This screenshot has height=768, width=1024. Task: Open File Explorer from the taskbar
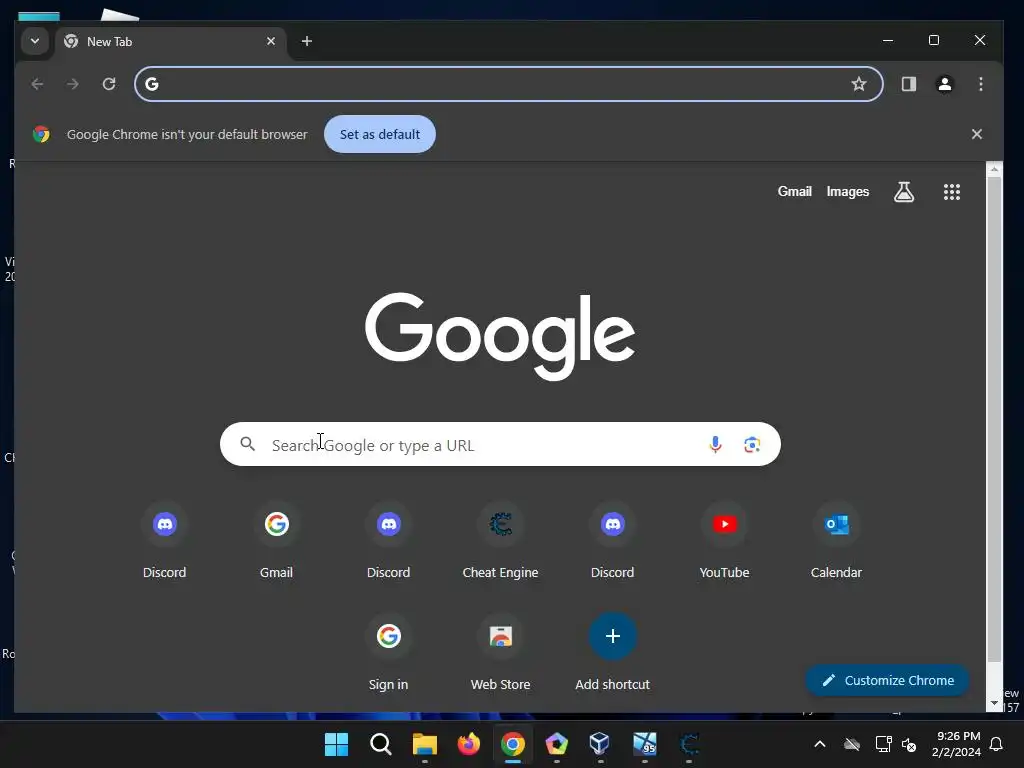coord(424,744)
